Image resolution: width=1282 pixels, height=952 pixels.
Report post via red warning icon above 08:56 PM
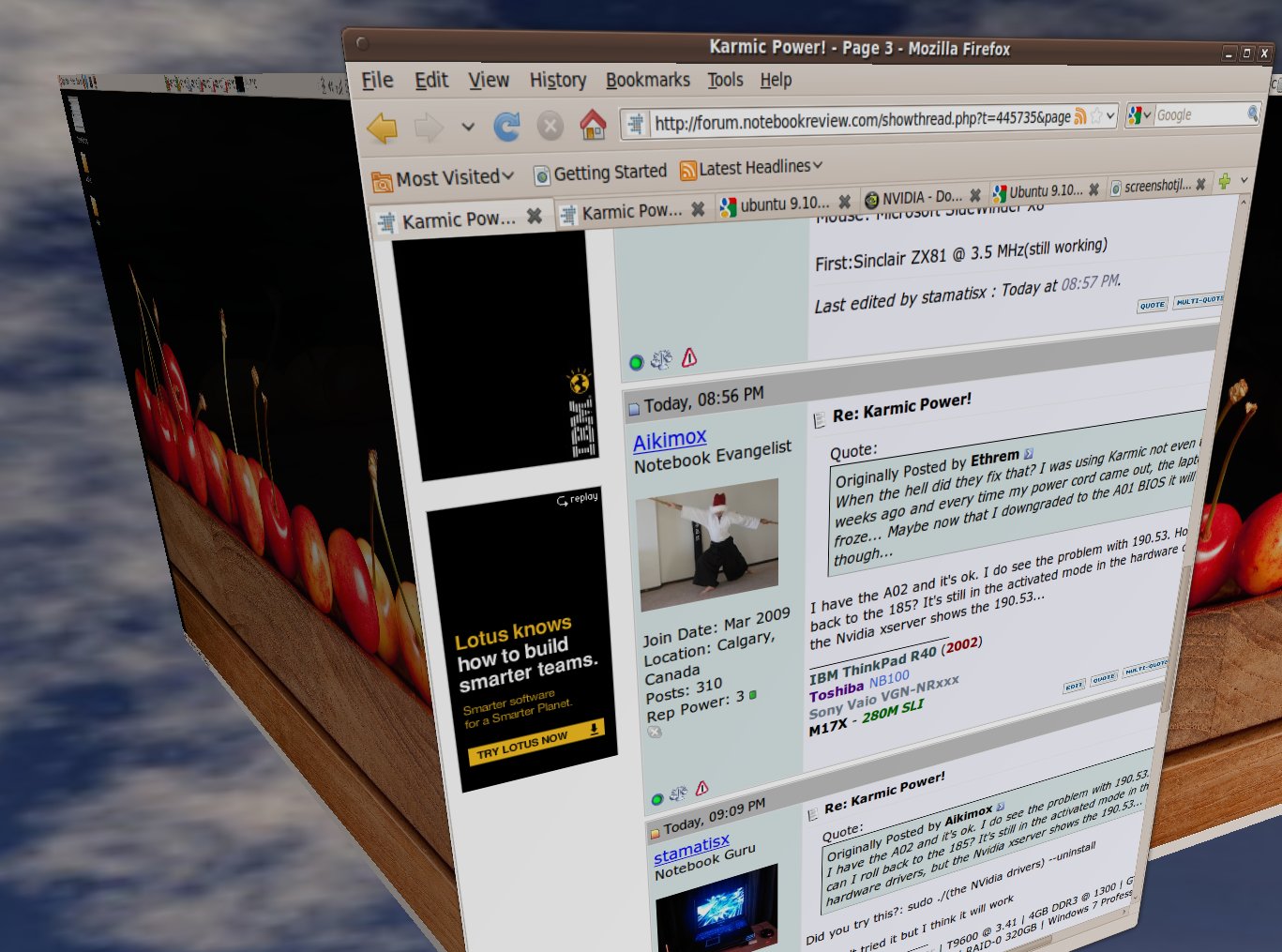(689, 356)
